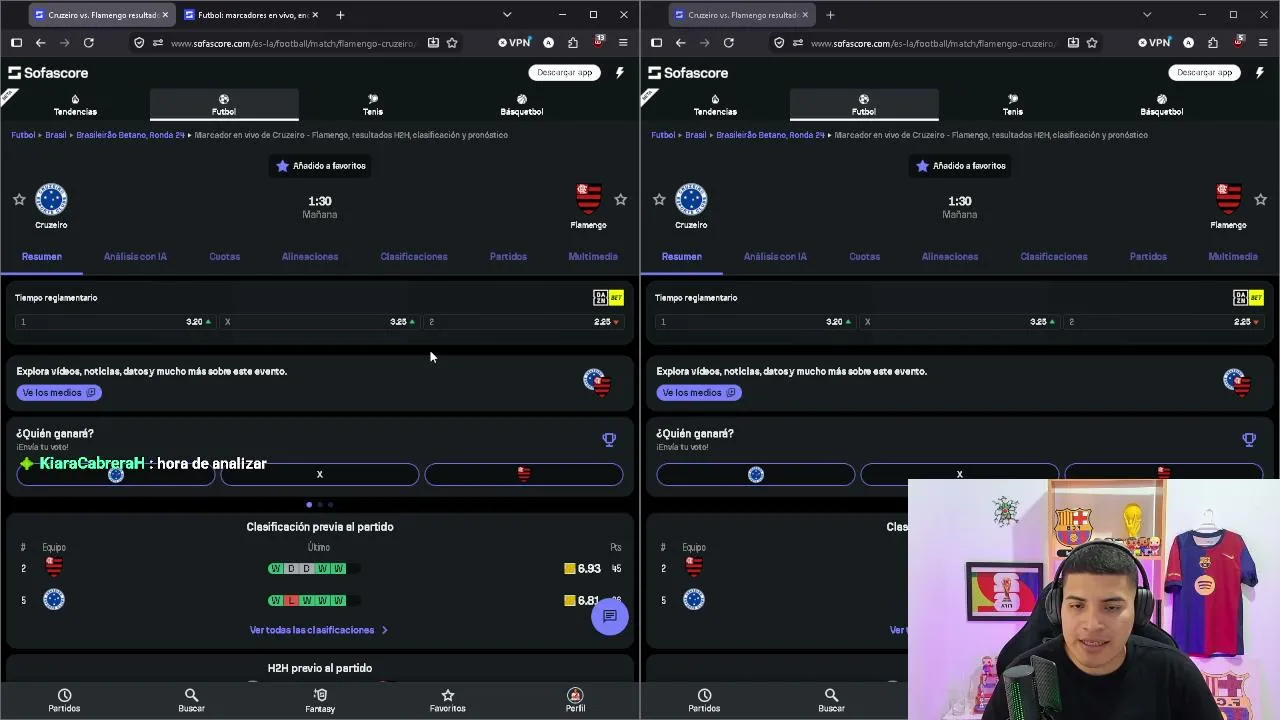
Task: Open the Cuotas tab in the left window
Action: pos(225,257)
